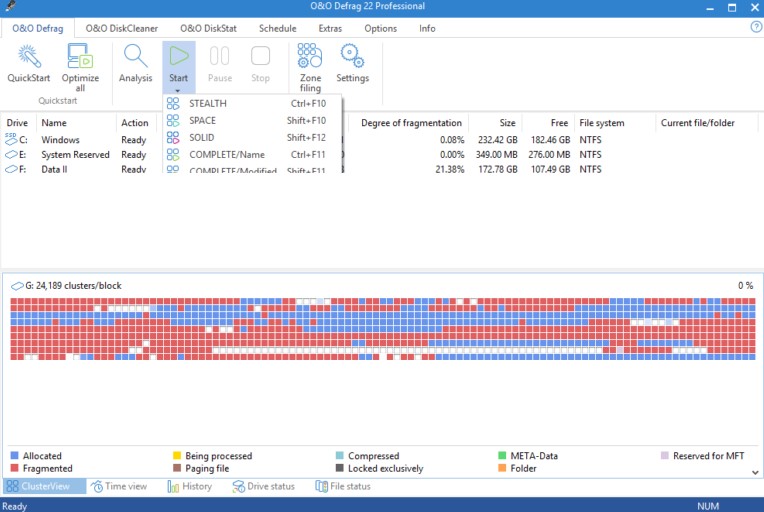The height and width of the screenshot is (512, 764).
Task: Switch to Drive status view
Action: pyautogui.click(x=264, y=486)
